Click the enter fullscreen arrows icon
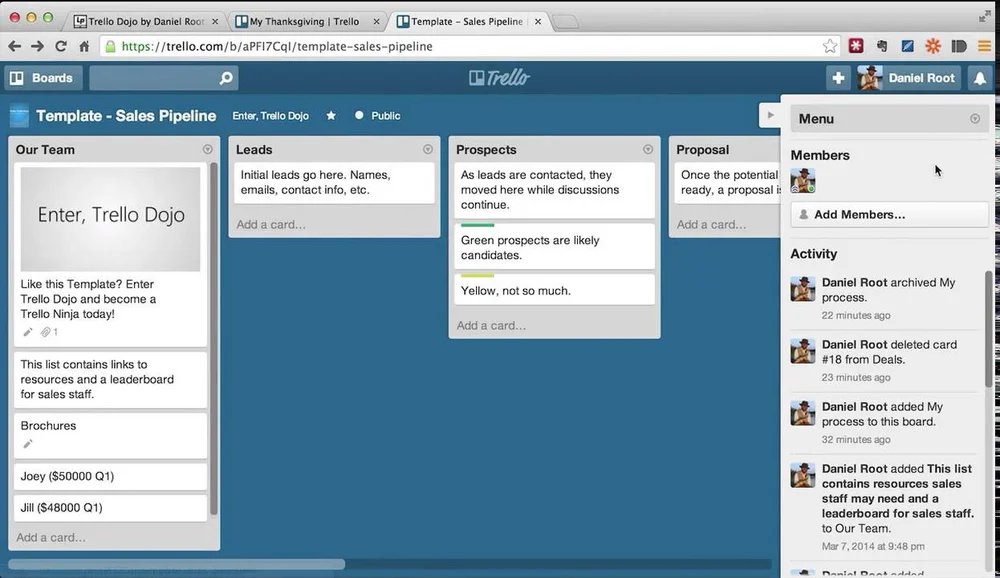This screenshot has width=1000, height=578. coord(985,17)
